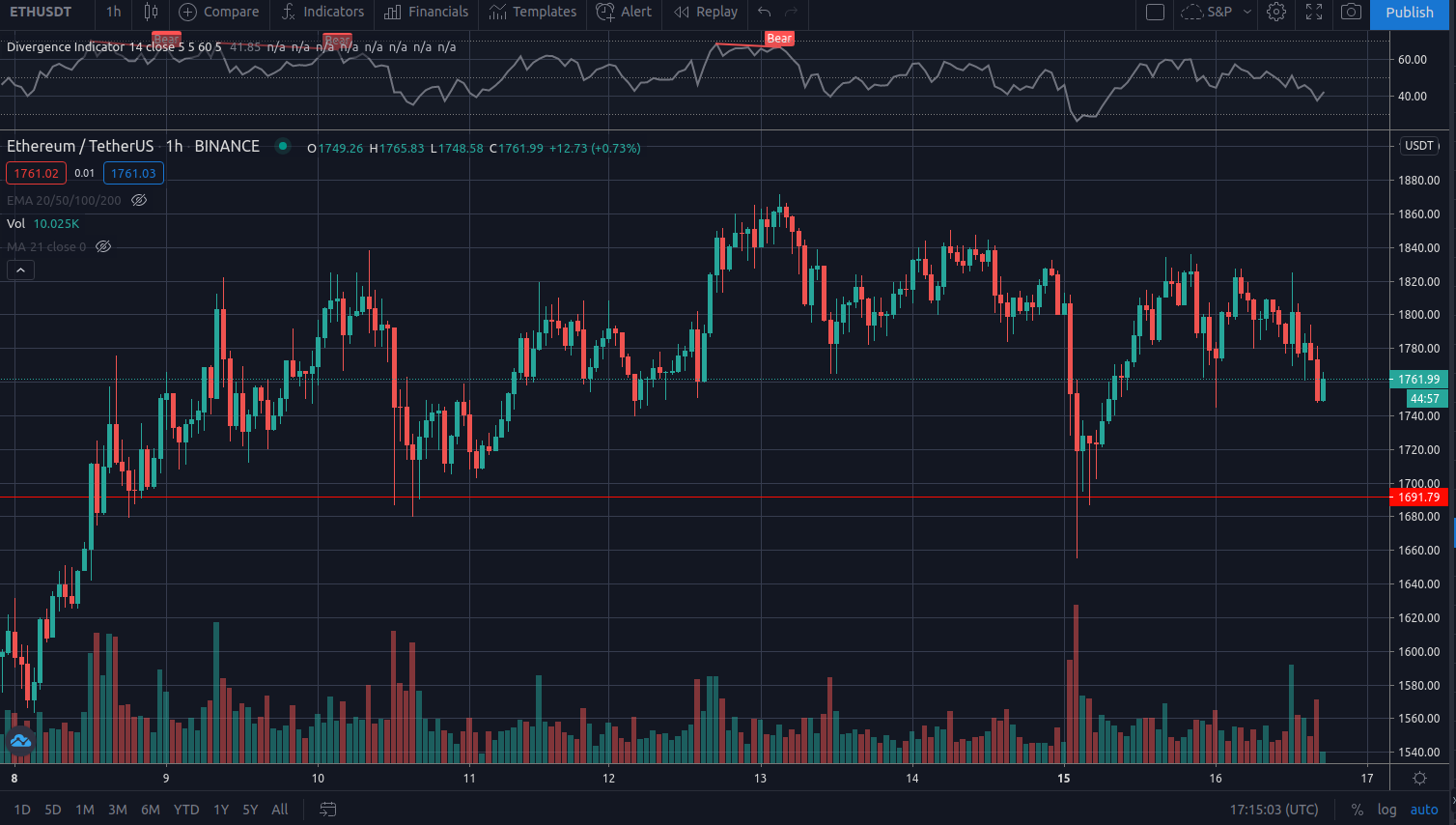Image resolution: width=1456 pixels, height=825 pixels.
Task: Select the 1M date range
Action: (85, 810)
